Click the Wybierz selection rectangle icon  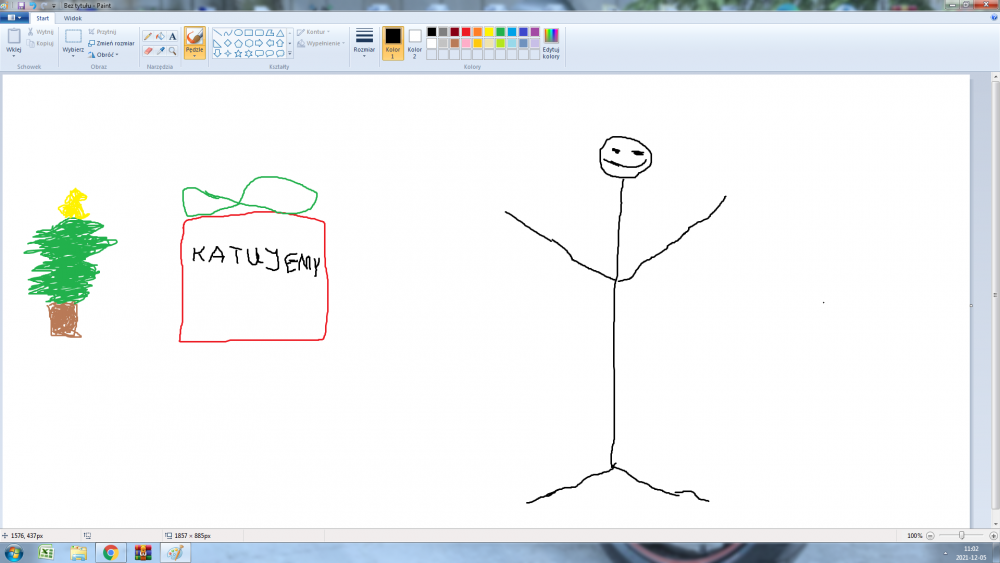click(73, 36)
